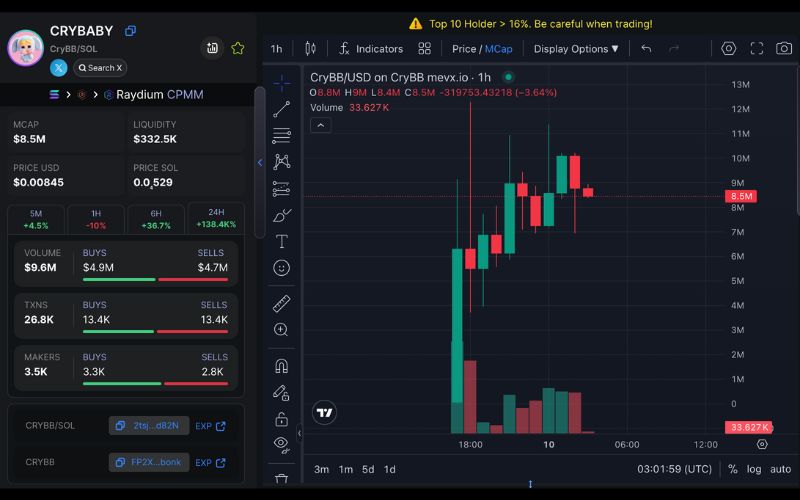Screen dimensions: 800x500
Task: Open price axis settings gear
Action: pos(762,444)
